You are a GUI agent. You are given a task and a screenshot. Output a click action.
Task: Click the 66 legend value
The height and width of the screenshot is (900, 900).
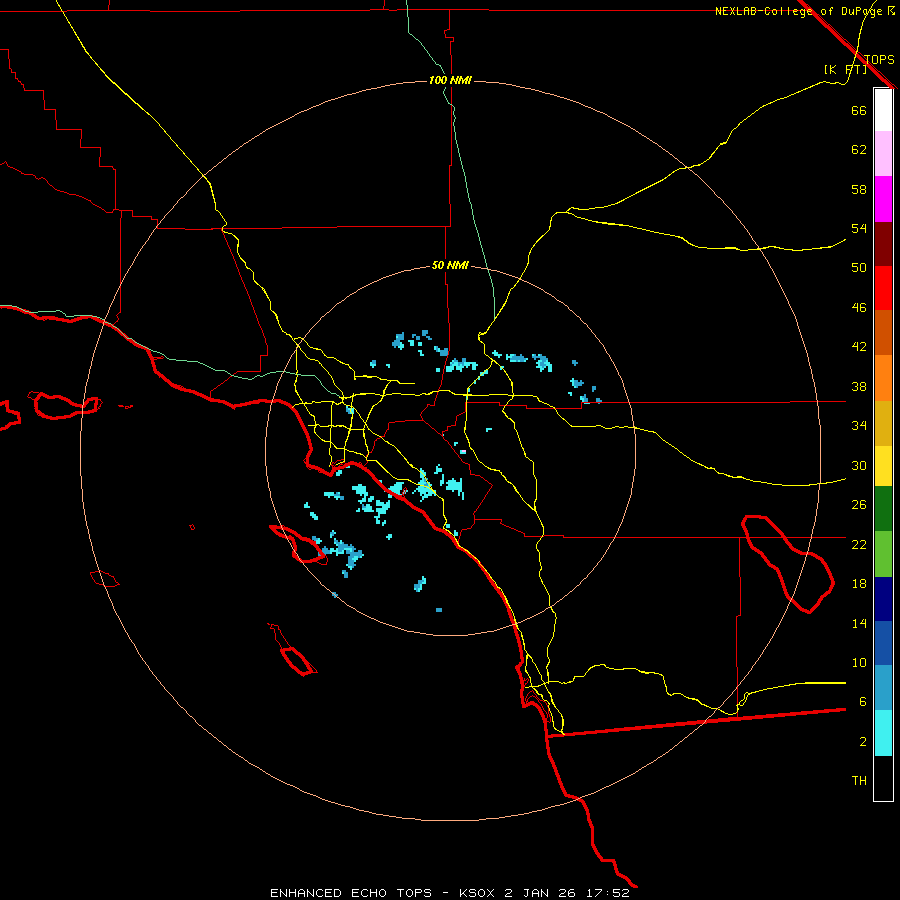859,110
